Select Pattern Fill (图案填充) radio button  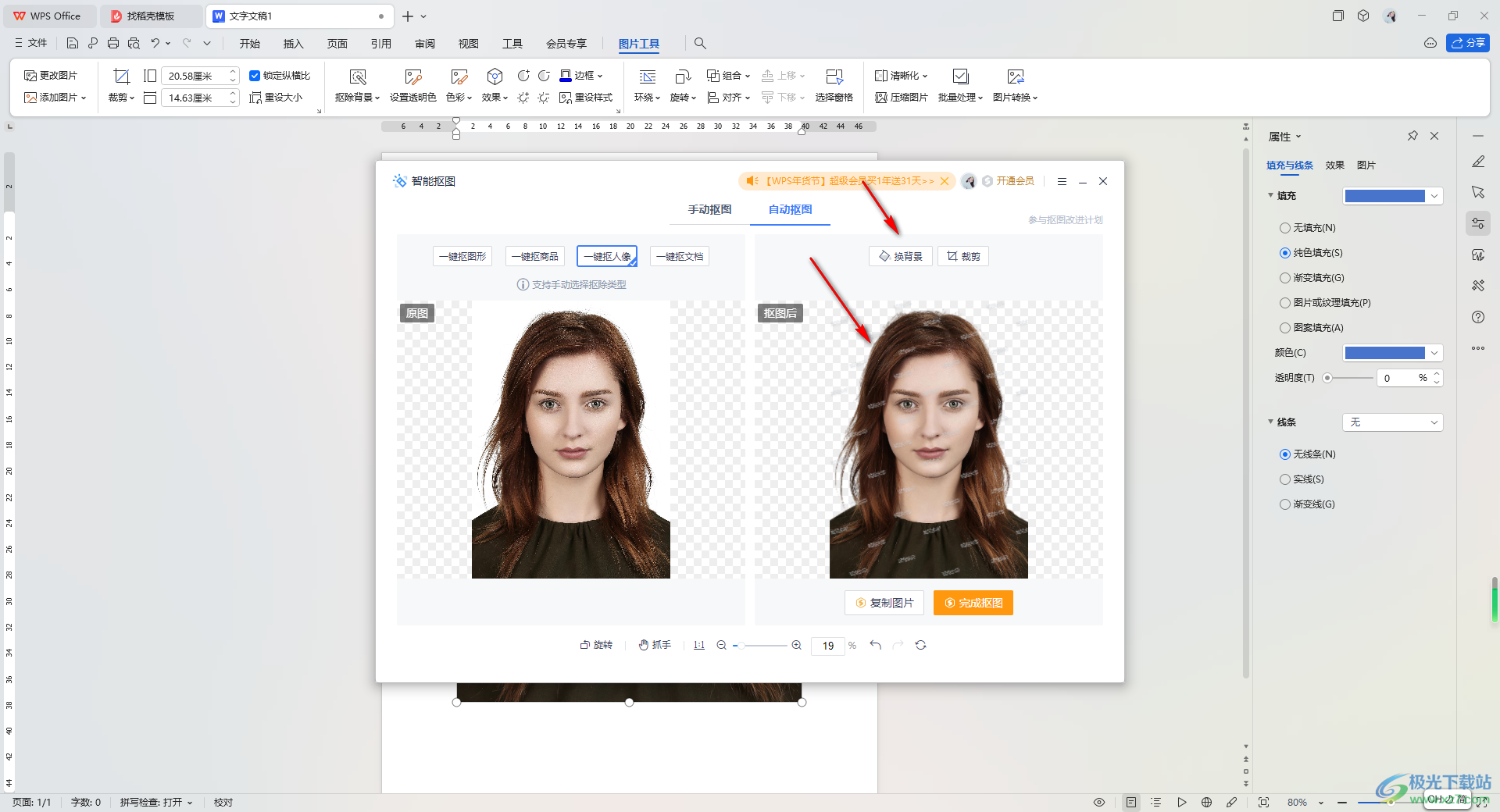click(1285, 328)
